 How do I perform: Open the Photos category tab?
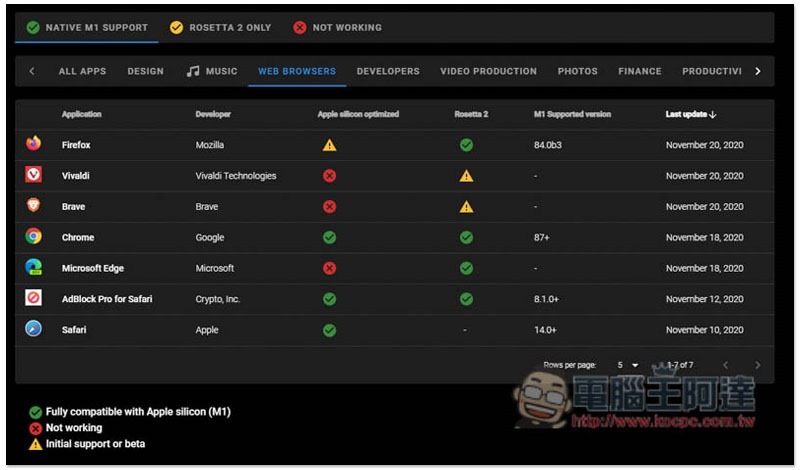578,71
